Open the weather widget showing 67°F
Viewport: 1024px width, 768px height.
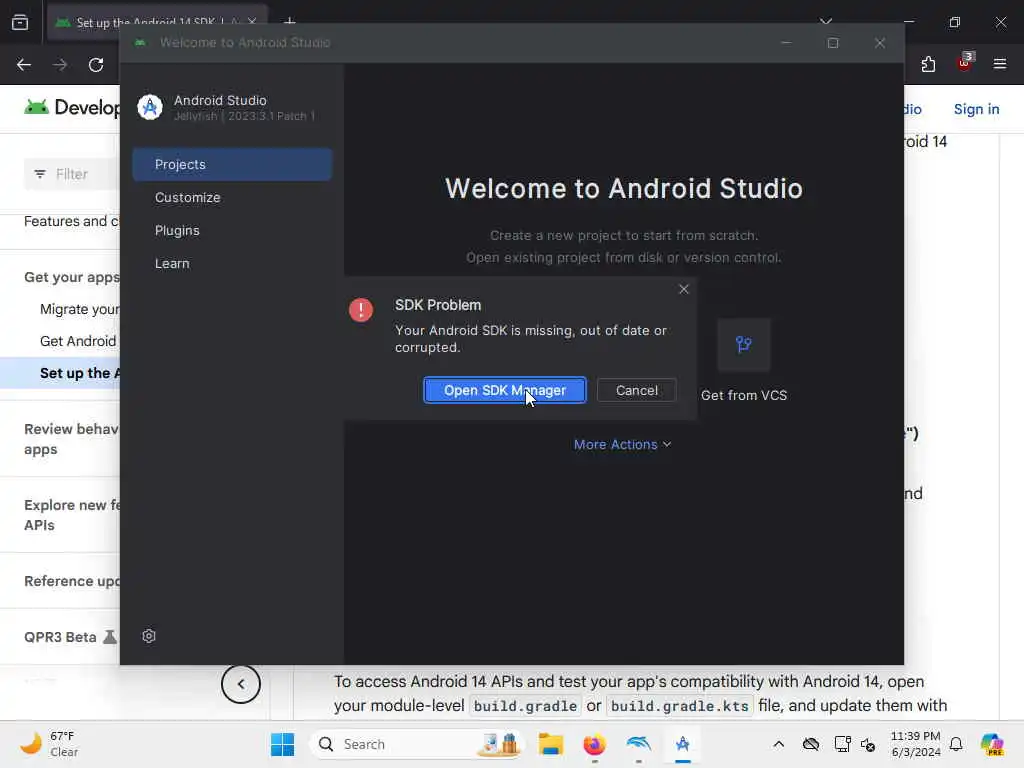(49, 744)
